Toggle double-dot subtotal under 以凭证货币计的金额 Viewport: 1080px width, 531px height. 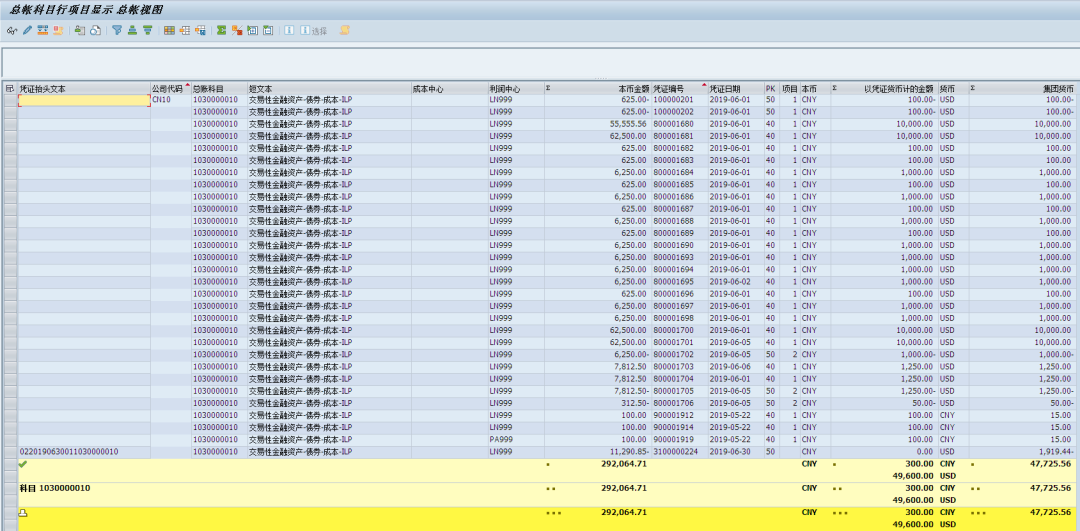(838, 488)
